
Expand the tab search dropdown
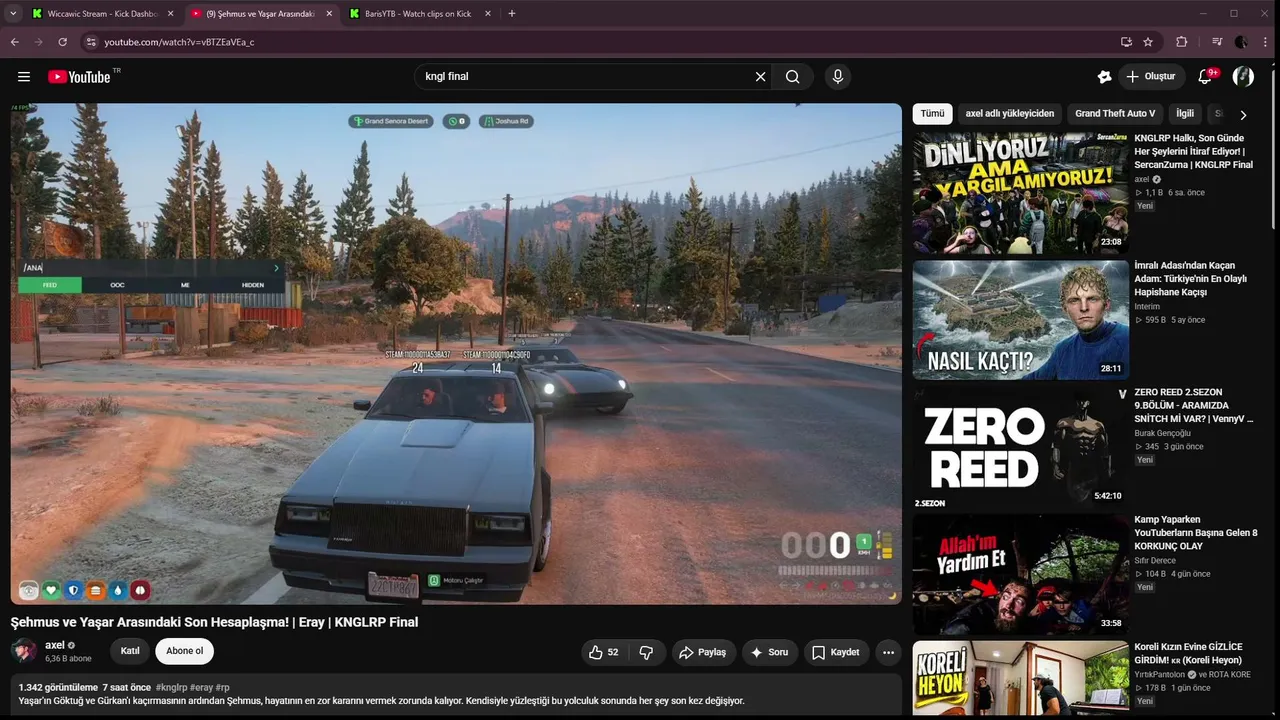[x=13, y=14]
